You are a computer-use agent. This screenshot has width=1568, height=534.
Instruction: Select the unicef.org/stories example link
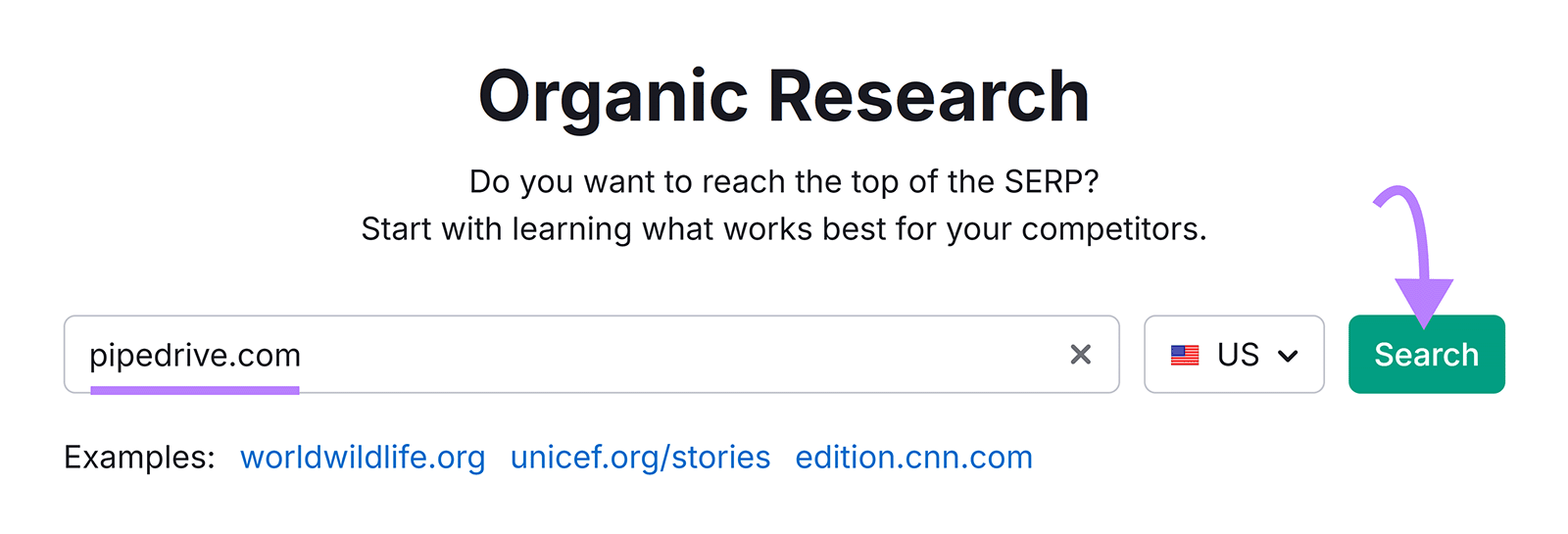[x=640, y=458]
